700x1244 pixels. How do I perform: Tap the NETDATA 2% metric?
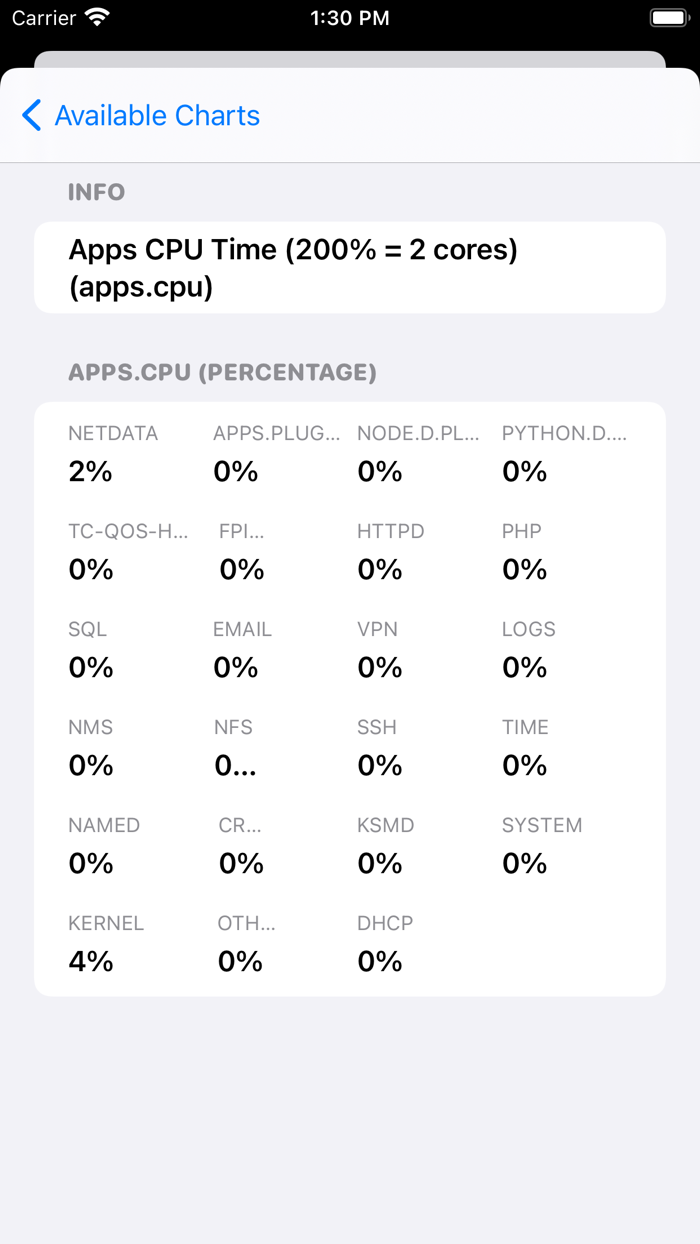pos(113,454)
